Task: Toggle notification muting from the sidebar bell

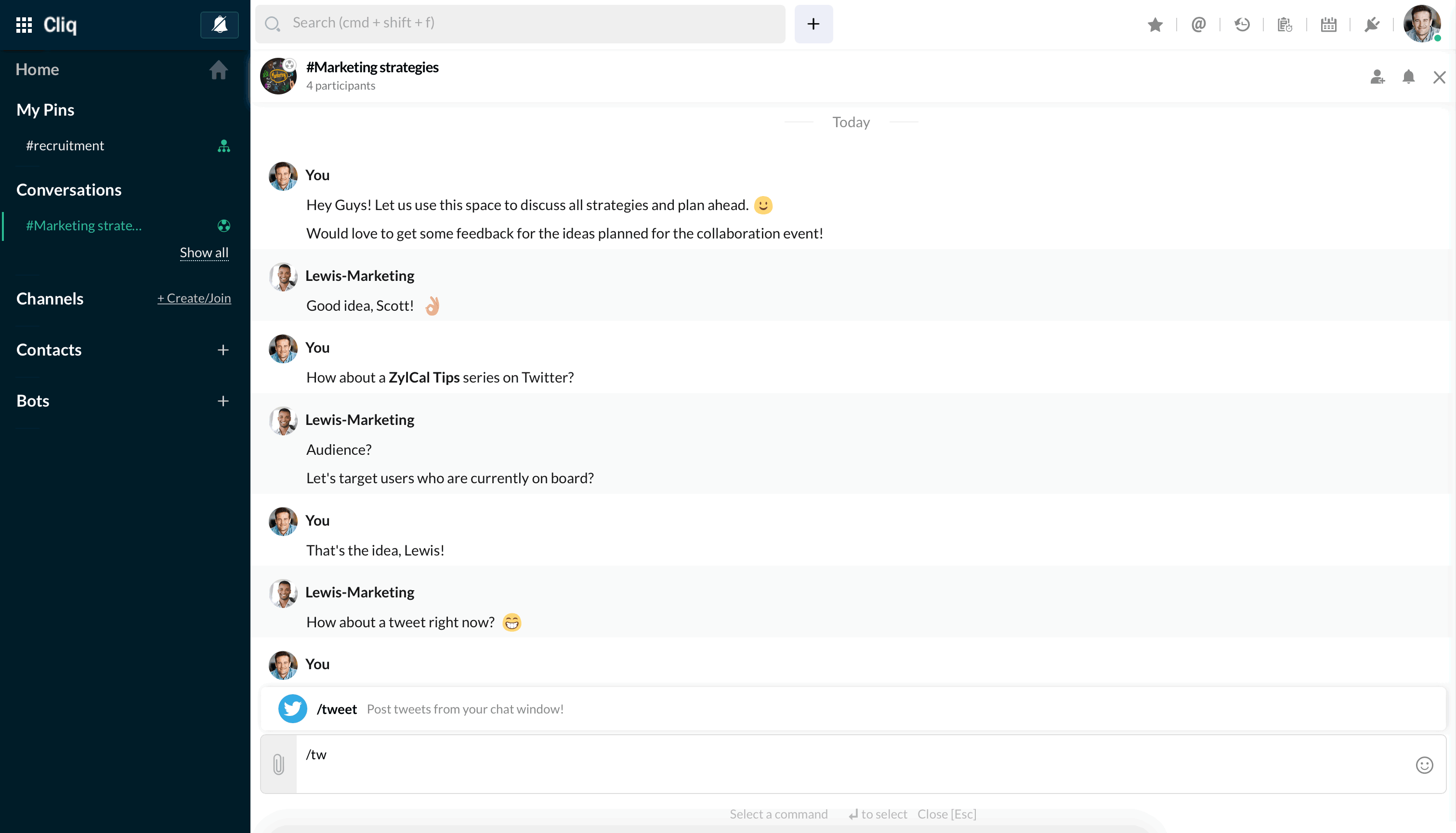Action: 220,25
